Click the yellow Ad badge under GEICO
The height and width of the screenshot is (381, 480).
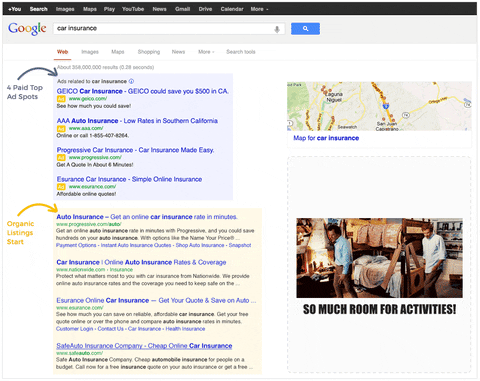[61, 99]
